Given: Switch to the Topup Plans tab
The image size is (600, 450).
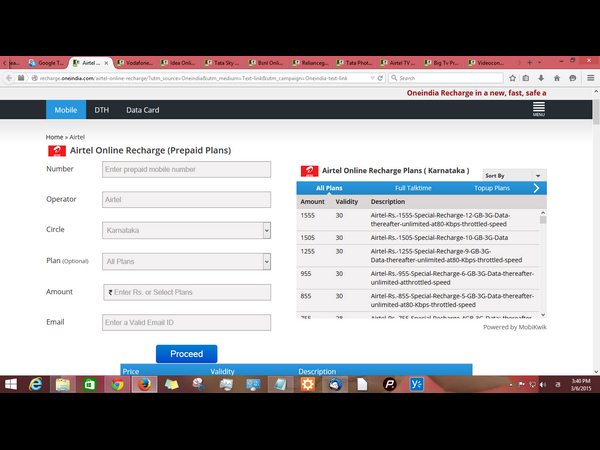Looking at the screenshot, I should click(491, 188).
